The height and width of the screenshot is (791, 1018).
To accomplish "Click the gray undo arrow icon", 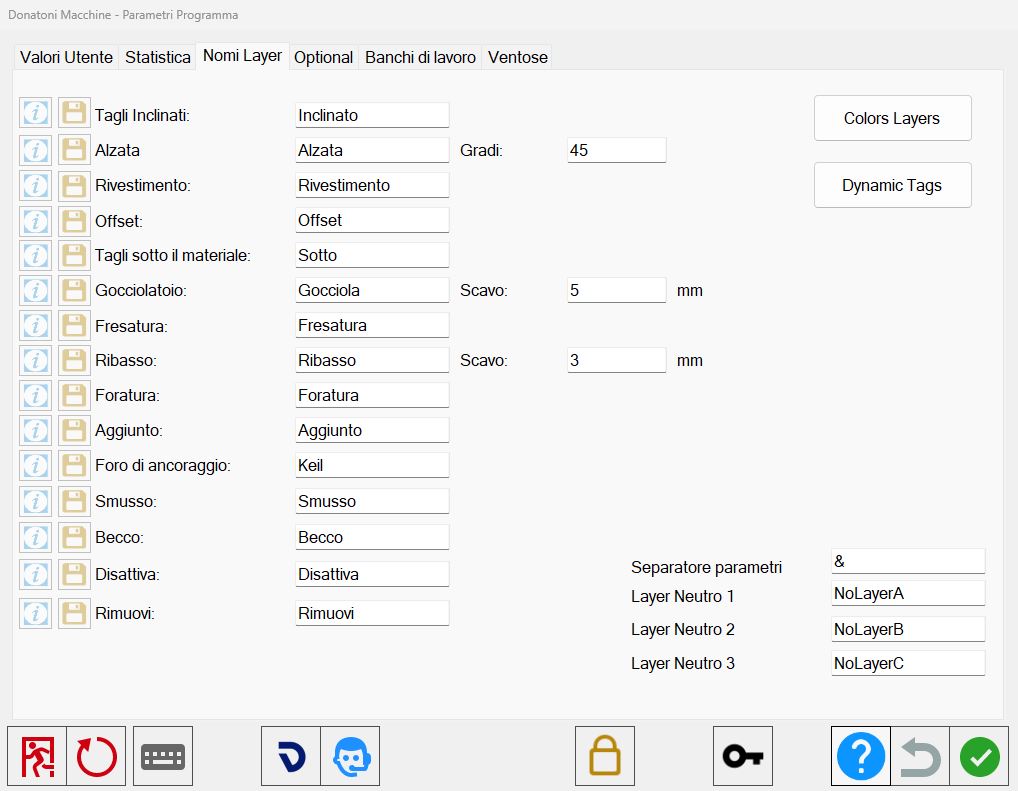I will click(920, 756).
